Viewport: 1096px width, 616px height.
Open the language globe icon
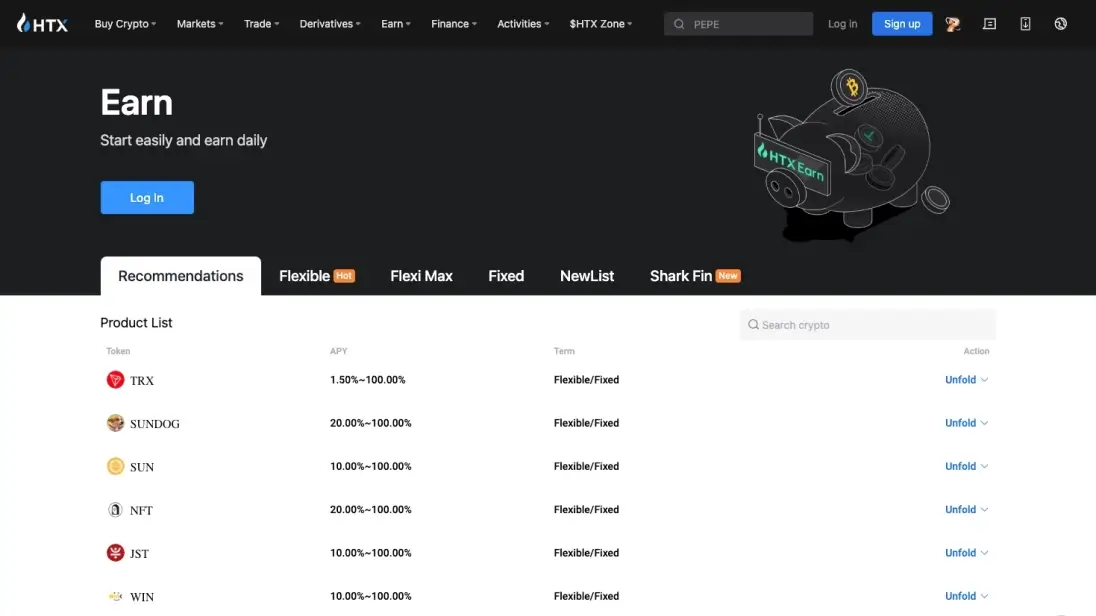point(1060,24)
